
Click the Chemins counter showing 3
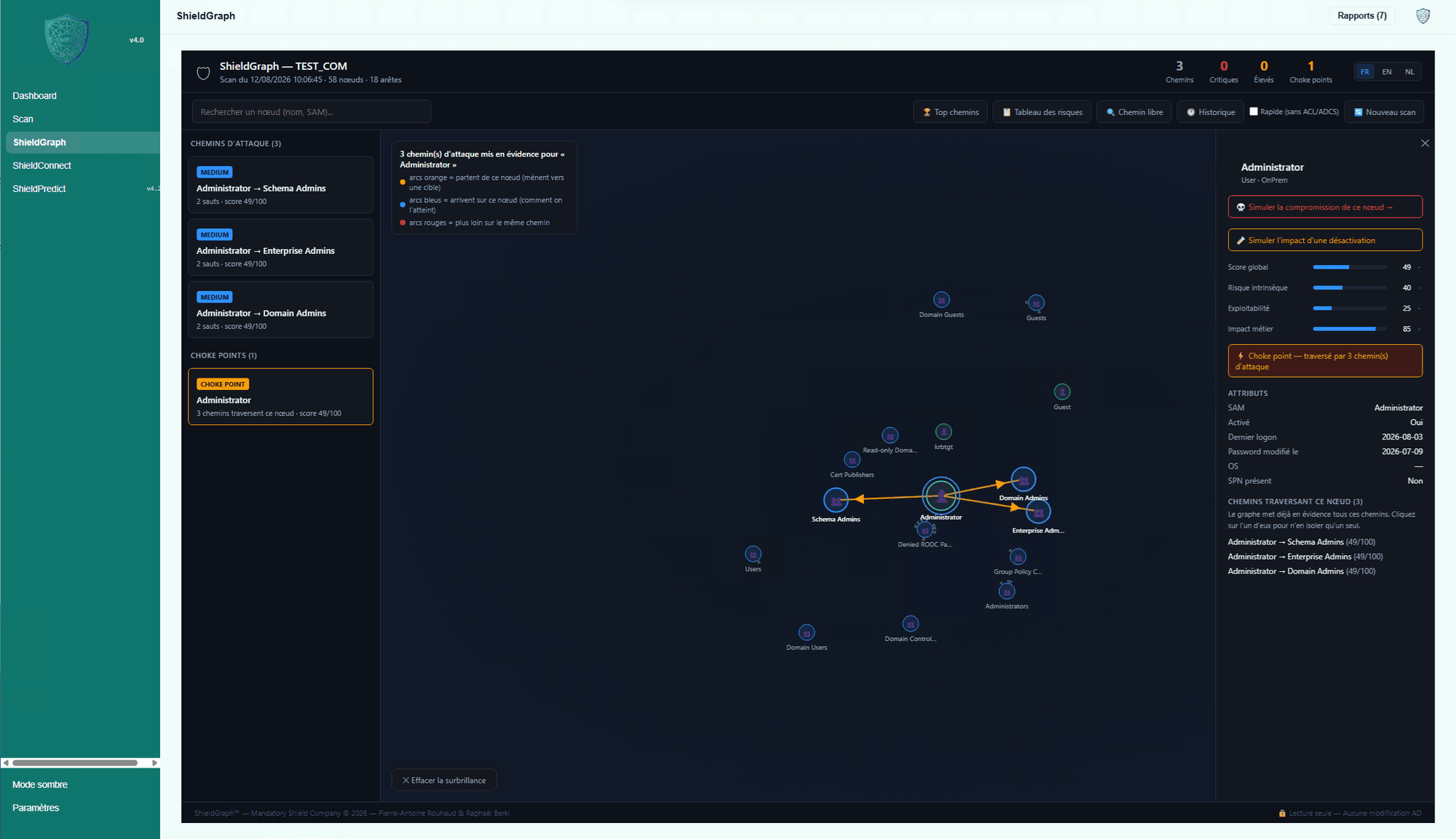tap(1179, 71)
